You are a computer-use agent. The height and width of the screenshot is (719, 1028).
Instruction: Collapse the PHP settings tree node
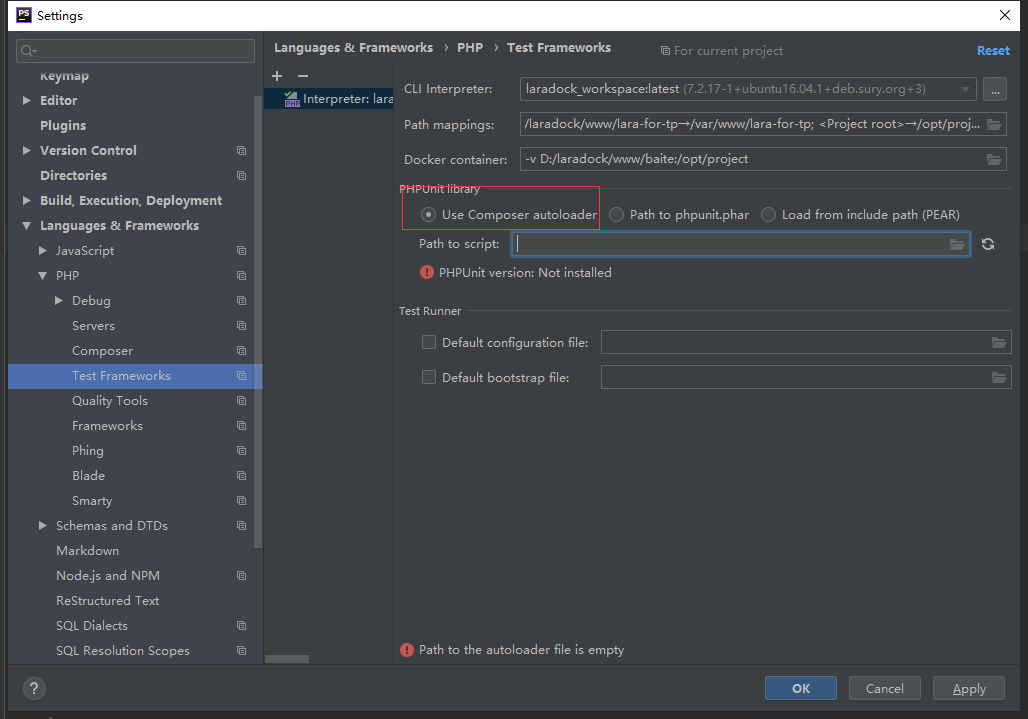(43, 276)
